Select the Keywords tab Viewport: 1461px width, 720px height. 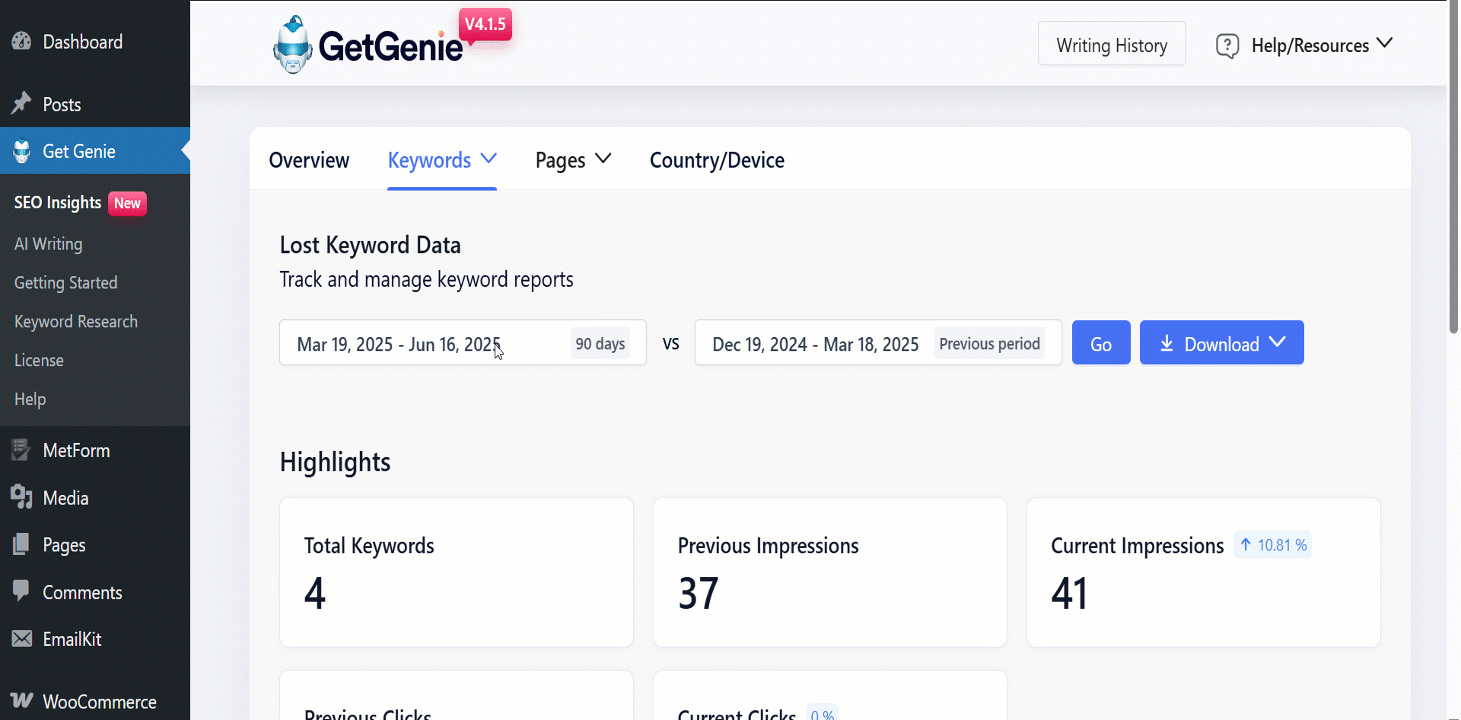(x=429, y=160)
